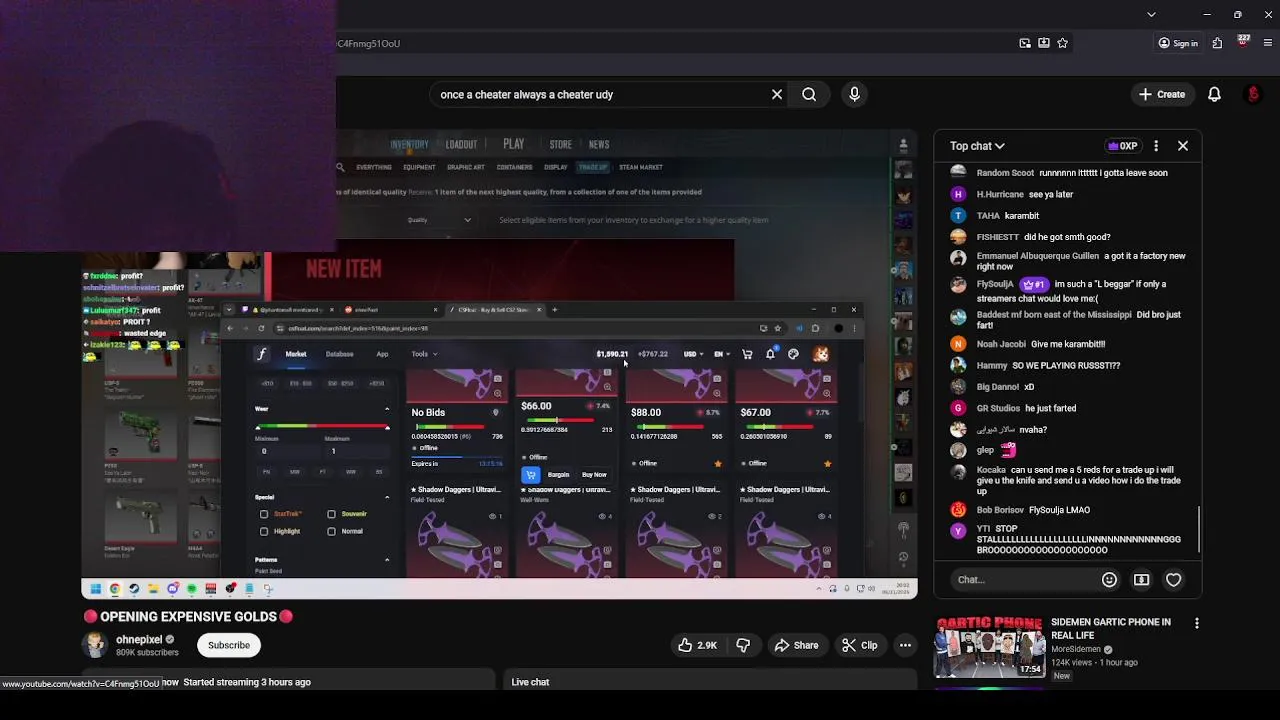This screenshot has width=1280, height=720.
Task: Open the red account avatar menu
Action: (1253, 94)
